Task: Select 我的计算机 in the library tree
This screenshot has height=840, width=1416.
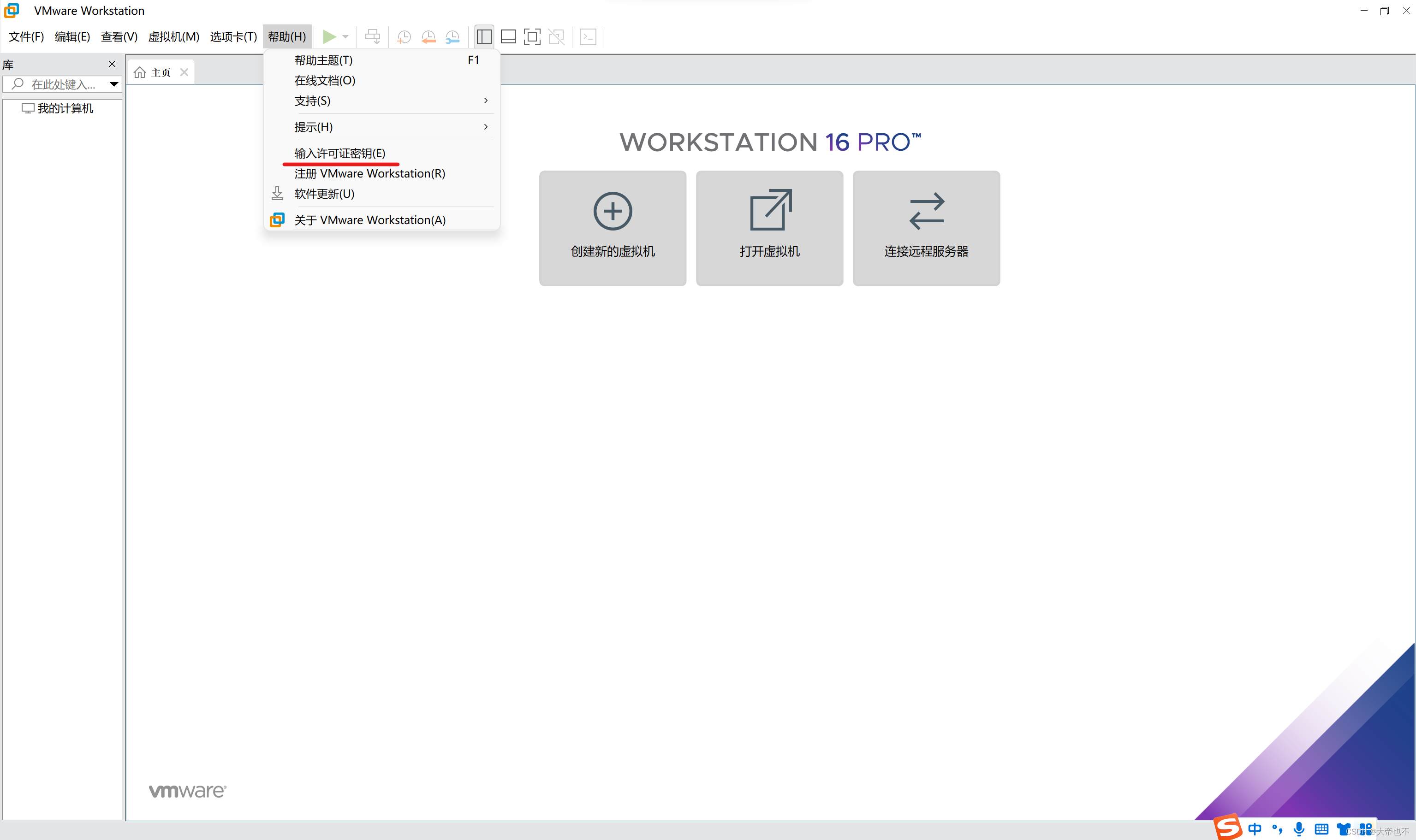Action: (x=57, y=108)
